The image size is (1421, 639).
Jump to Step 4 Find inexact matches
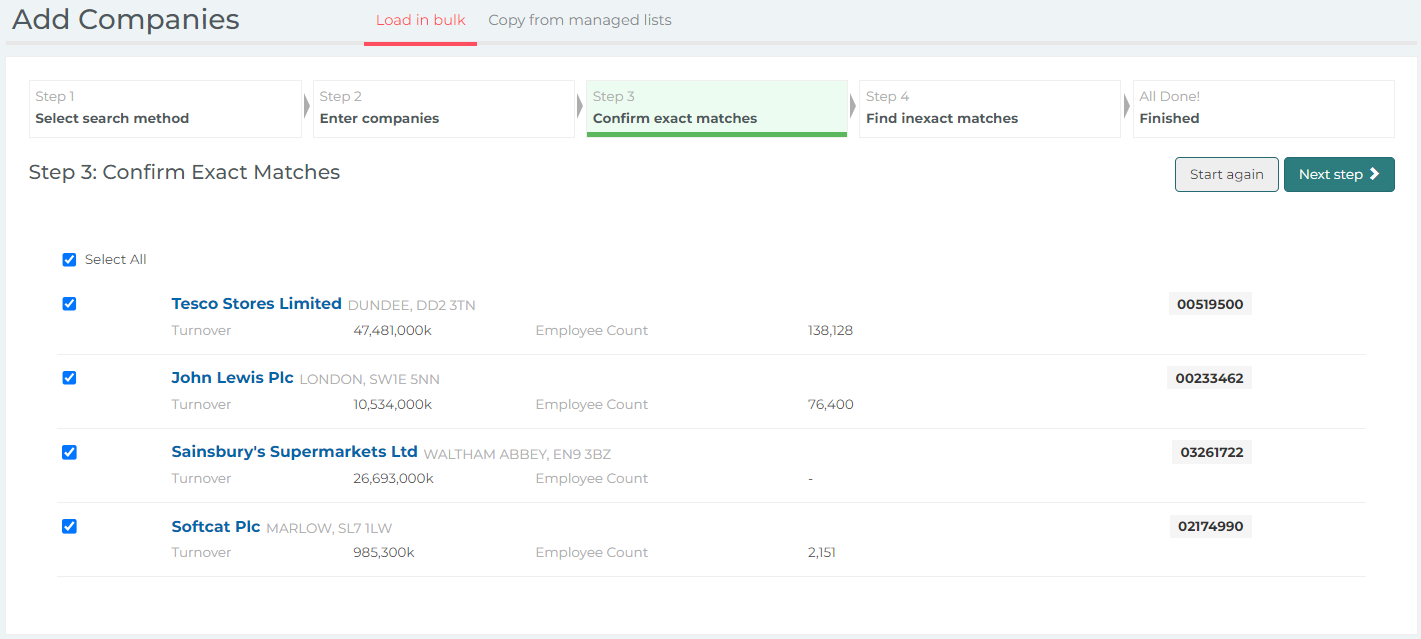pyautogui.click(x=990, y=108)
